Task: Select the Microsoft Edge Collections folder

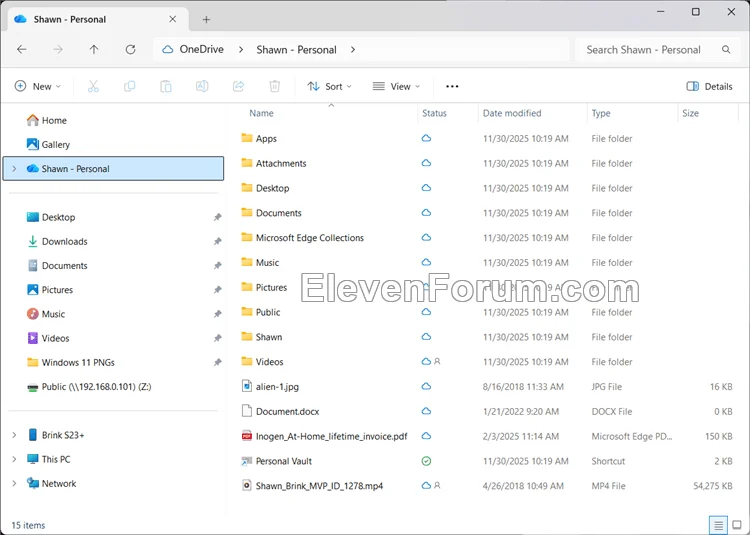Action: pos(309,238)
